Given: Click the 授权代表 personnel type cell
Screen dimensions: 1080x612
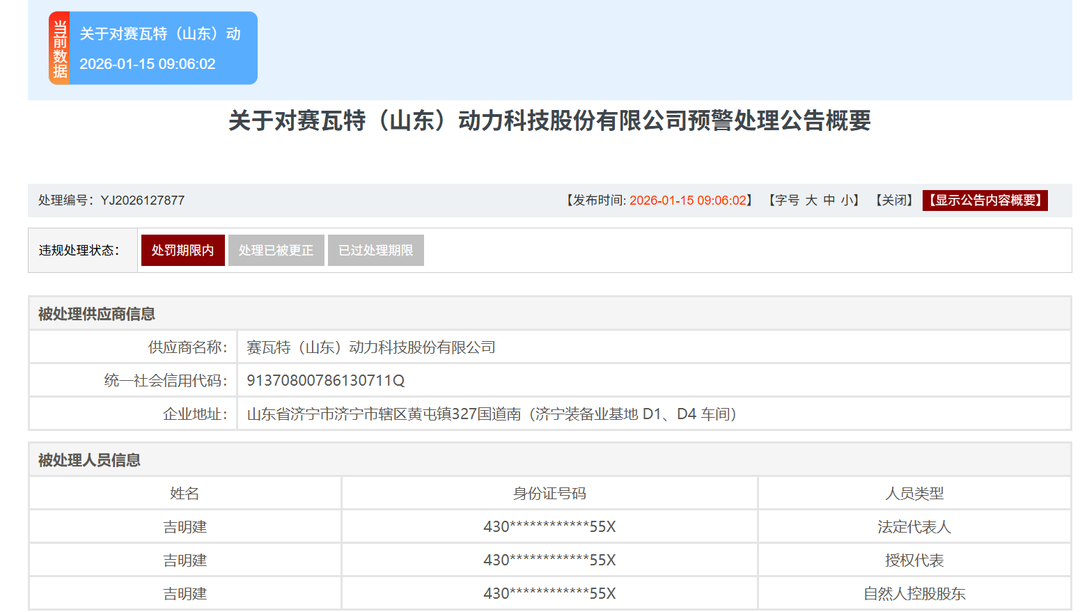Looking at the screenshot, I should point(914,560).
